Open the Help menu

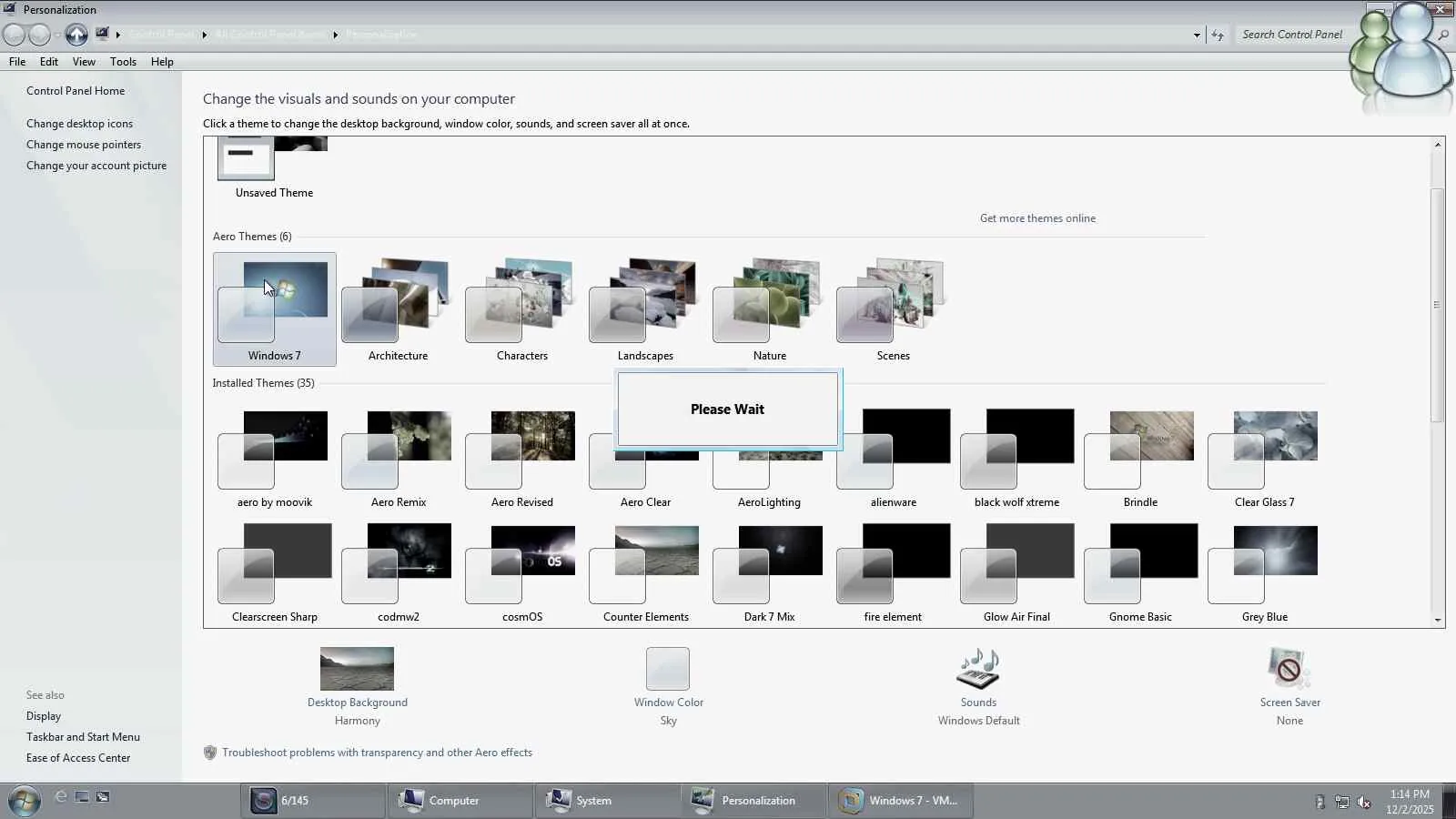(x=162, y=62)
